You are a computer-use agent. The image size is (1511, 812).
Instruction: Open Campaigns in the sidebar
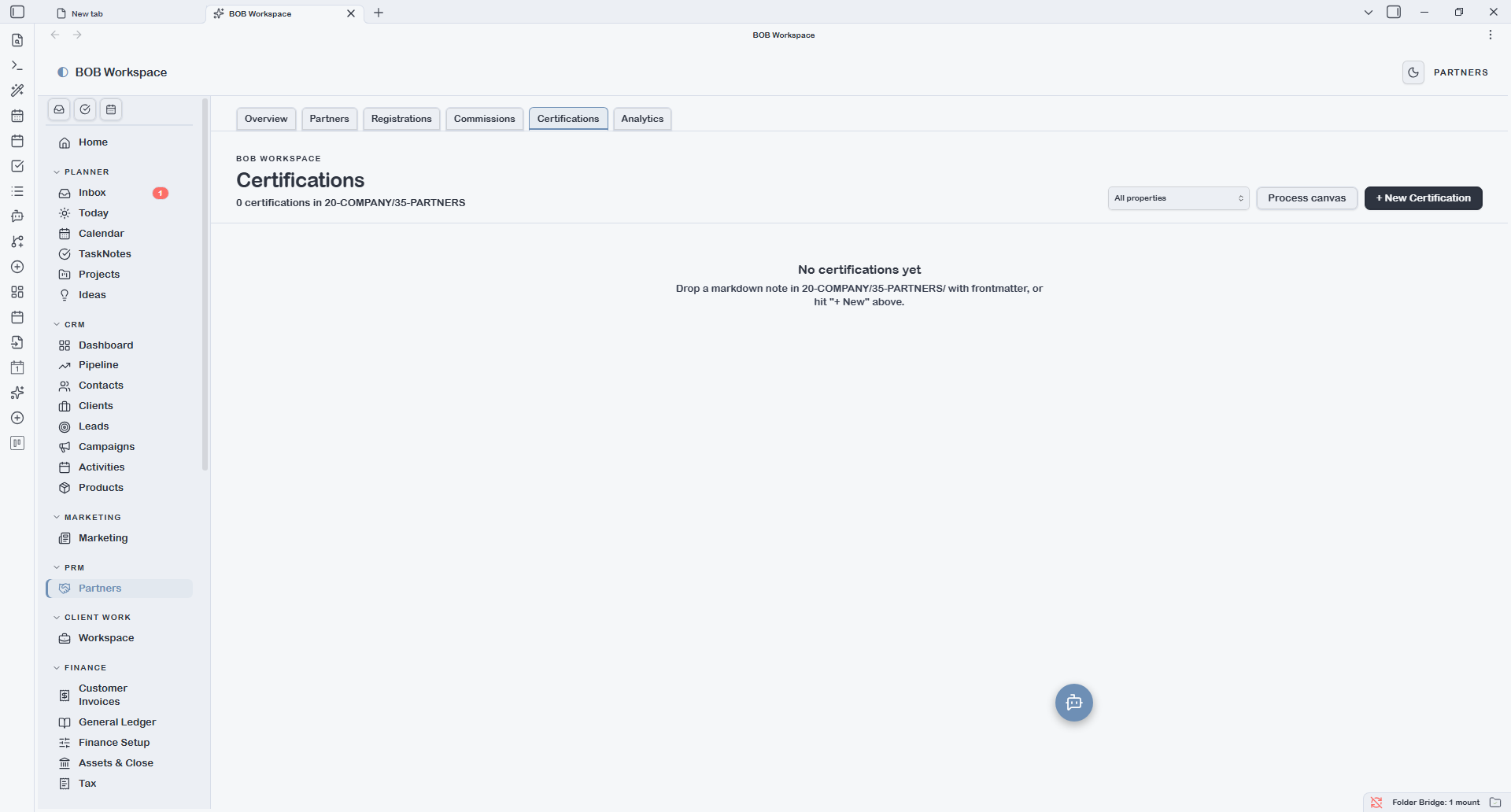point(120,447)
